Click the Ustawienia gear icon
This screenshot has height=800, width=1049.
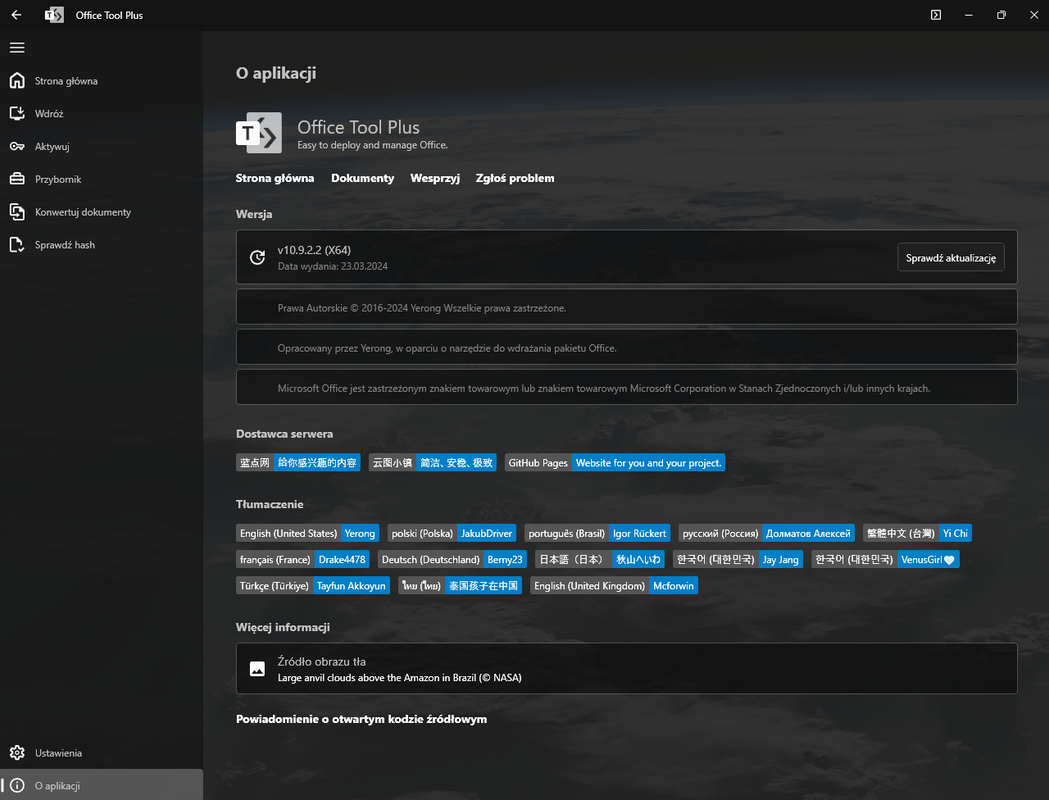(x=17, y=753)
